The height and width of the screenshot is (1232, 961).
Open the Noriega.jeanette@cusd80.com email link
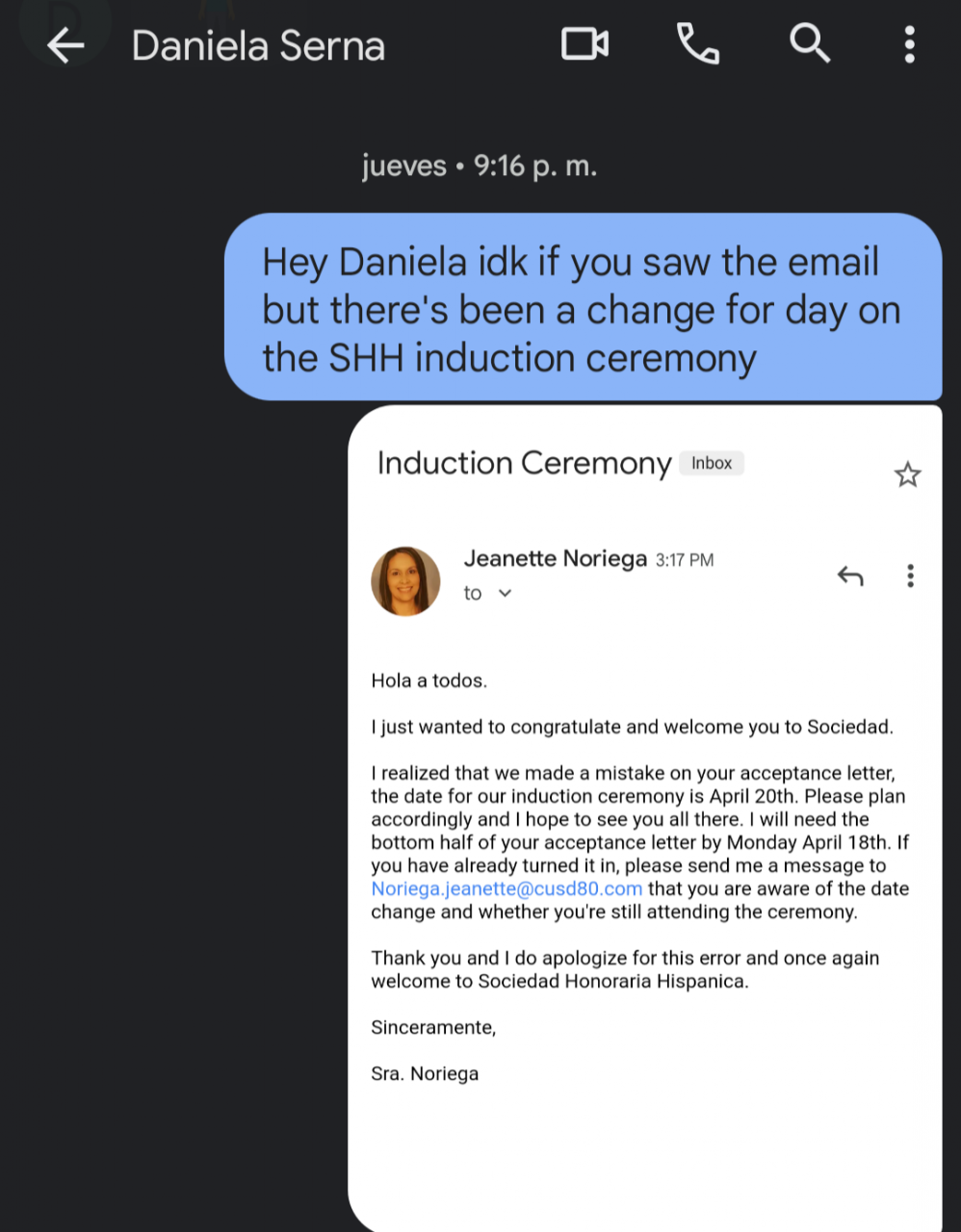pos(506,888)
